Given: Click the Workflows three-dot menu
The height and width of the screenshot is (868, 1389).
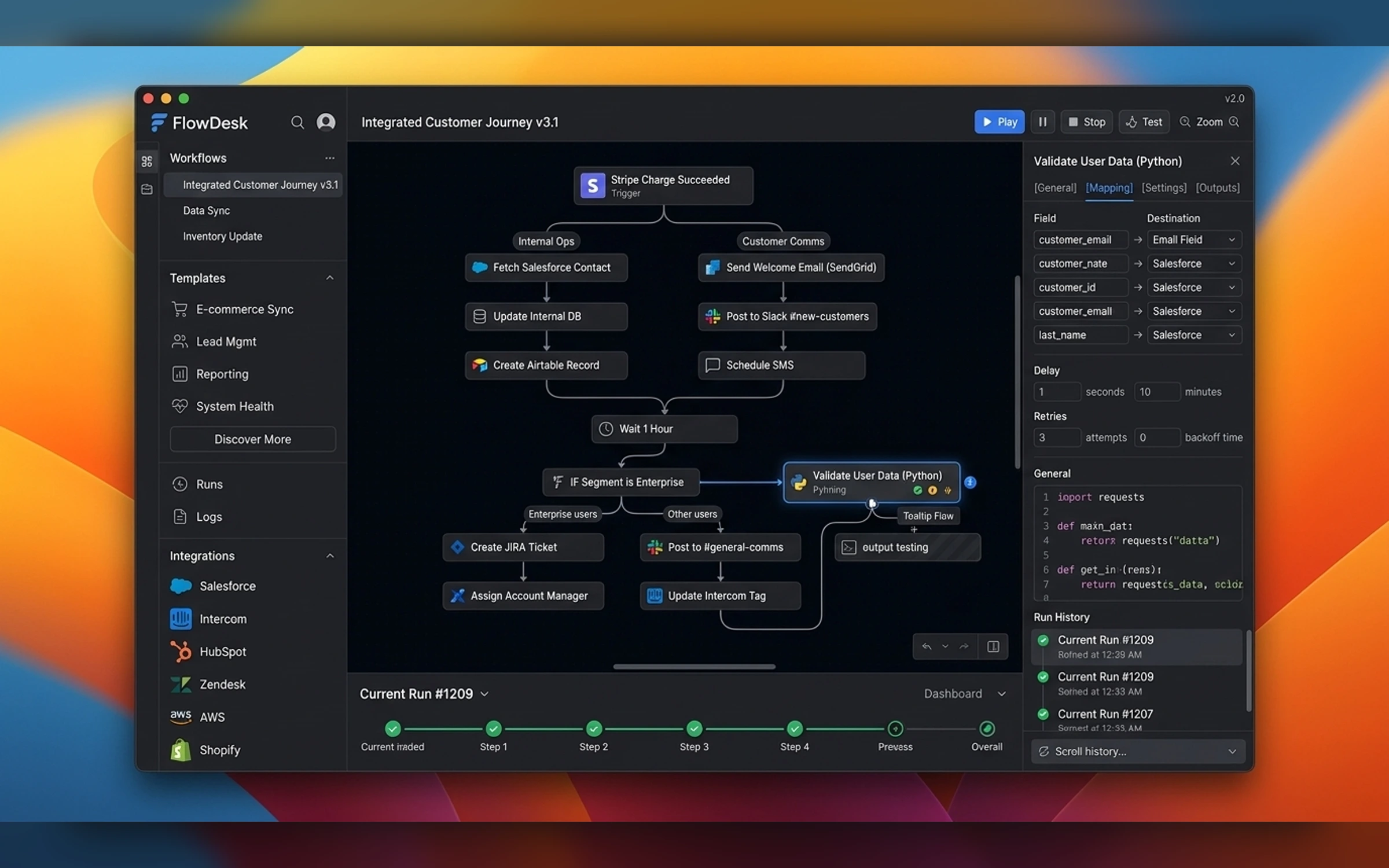Looking at the screenshot, I should click(330, 158).
